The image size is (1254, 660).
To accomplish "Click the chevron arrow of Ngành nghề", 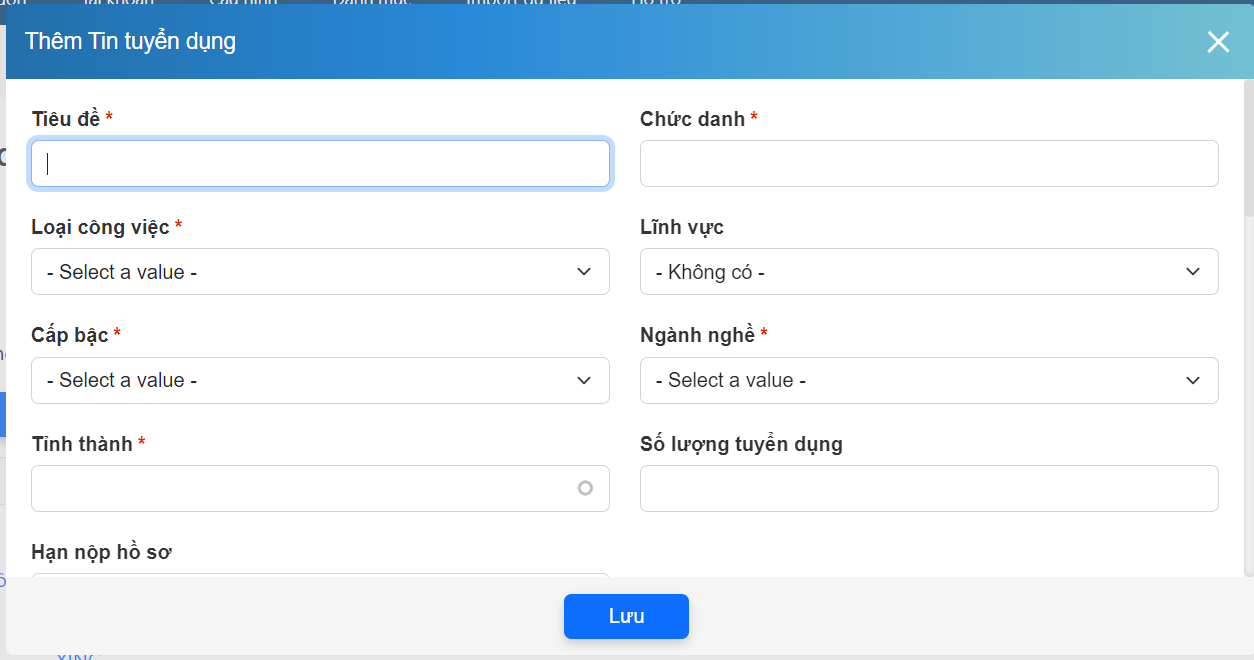I will 1192,380.
